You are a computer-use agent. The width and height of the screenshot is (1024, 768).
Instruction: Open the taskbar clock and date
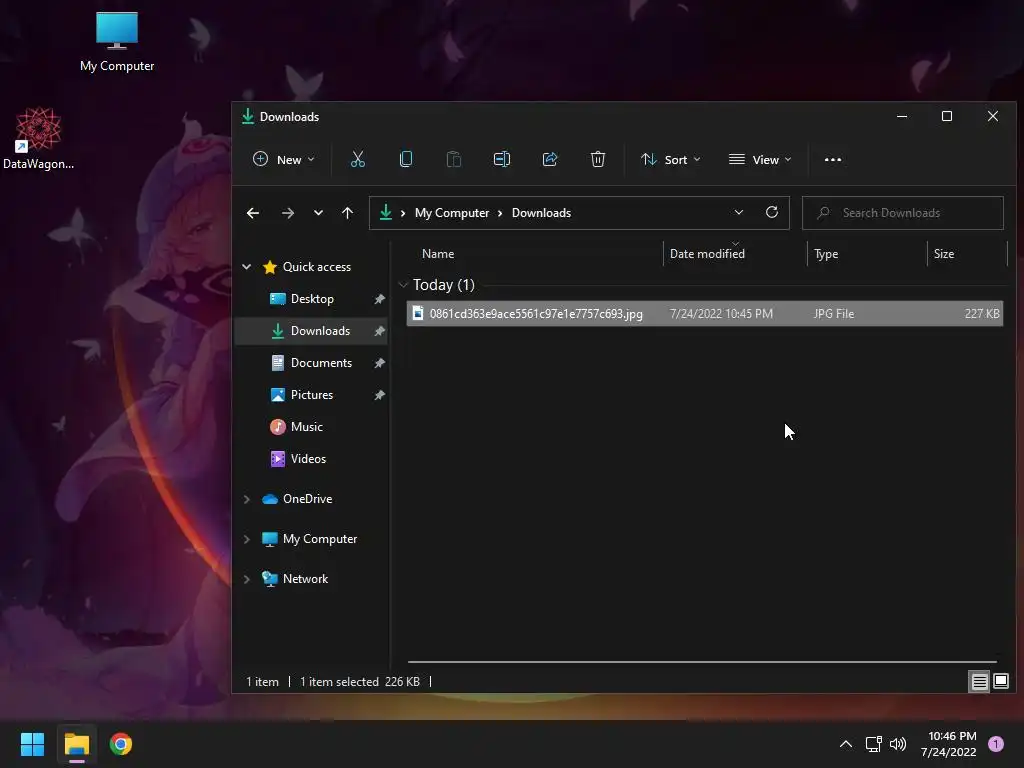point(949,744)
